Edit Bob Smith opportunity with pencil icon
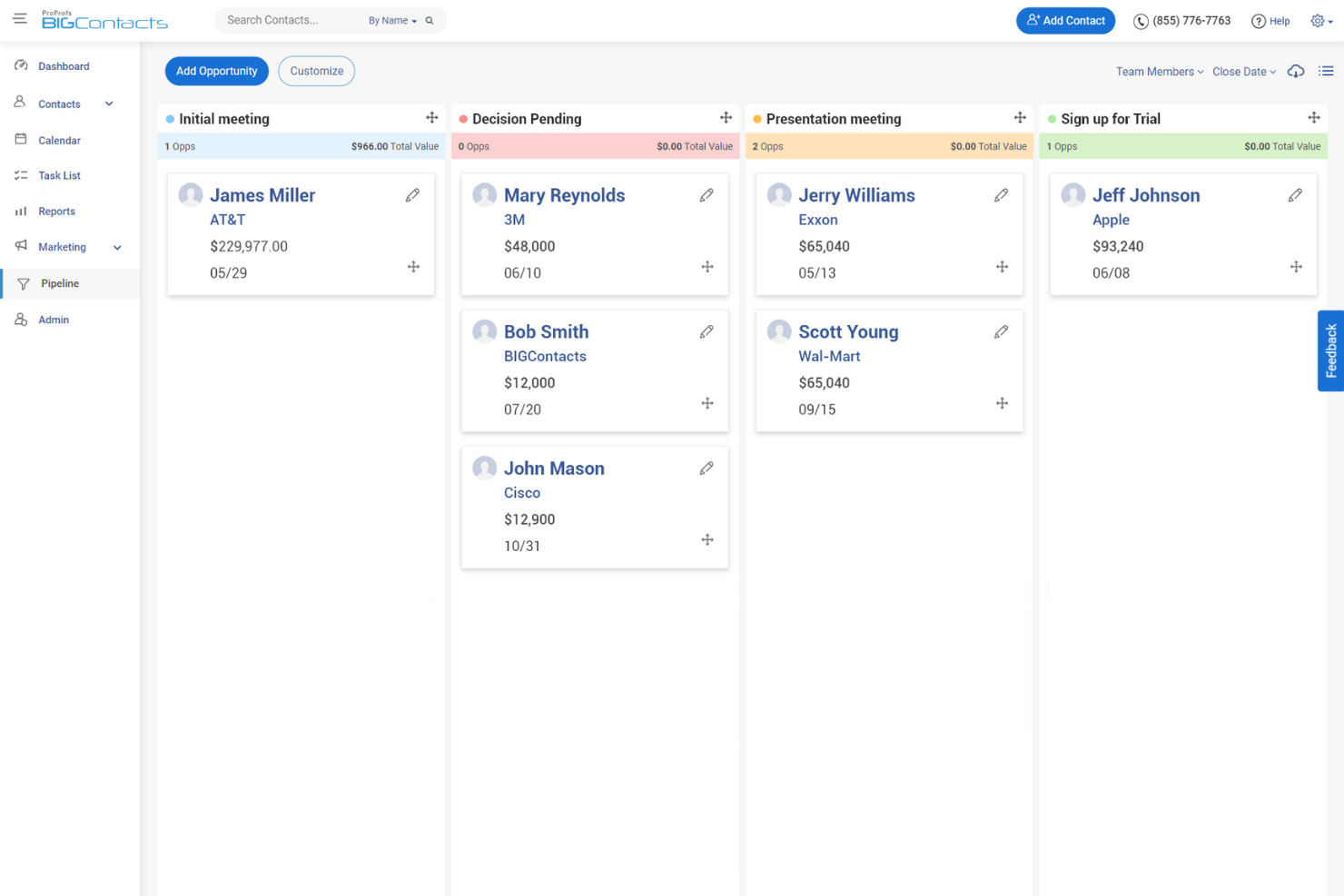Viewport: 1344px width, 896px height. 707,332
